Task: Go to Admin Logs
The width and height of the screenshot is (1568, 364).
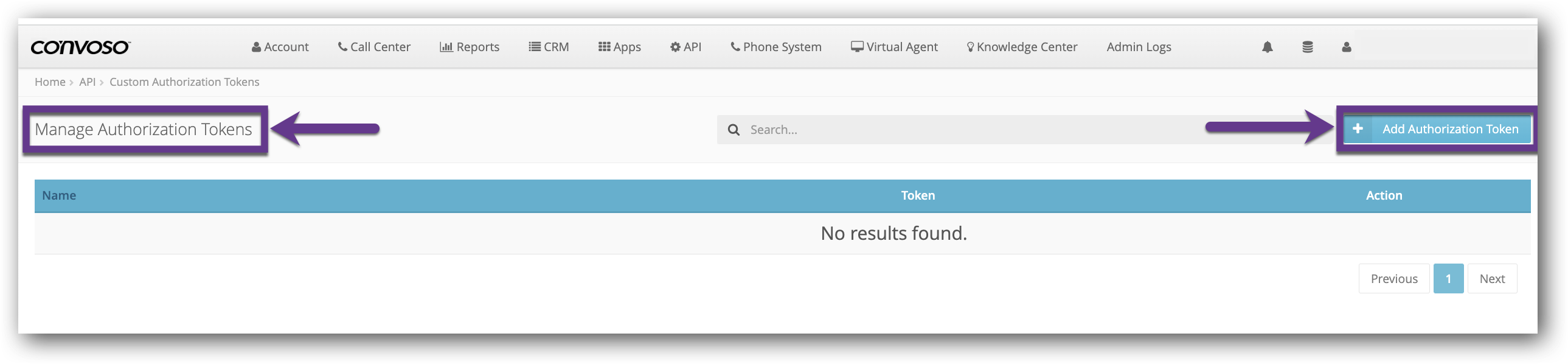Action: click(1139, 47)
